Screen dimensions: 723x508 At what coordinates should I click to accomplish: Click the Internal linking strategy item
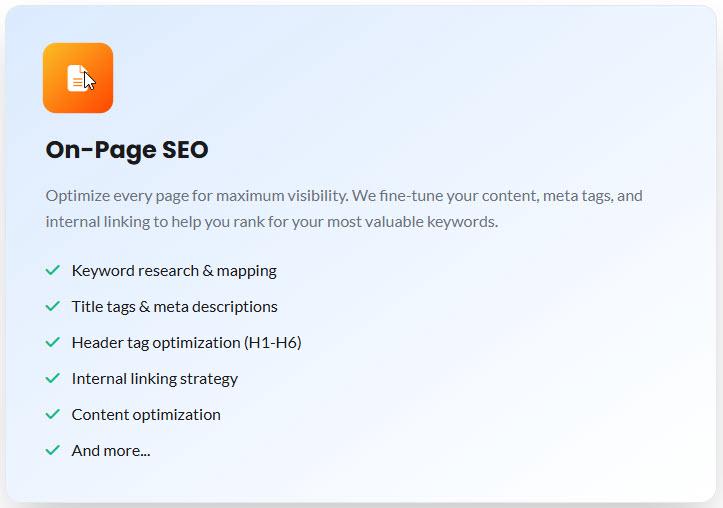(x=155, y=378)
